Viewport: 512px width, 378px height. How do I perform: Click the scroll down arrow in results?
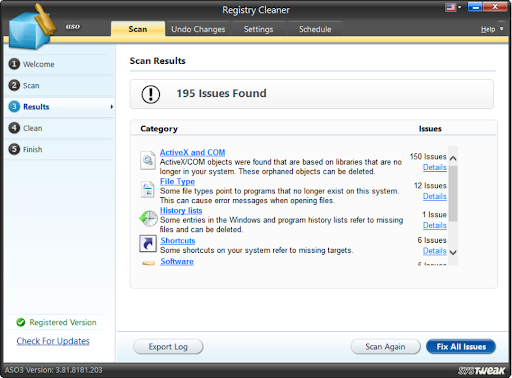coord(453,252)
